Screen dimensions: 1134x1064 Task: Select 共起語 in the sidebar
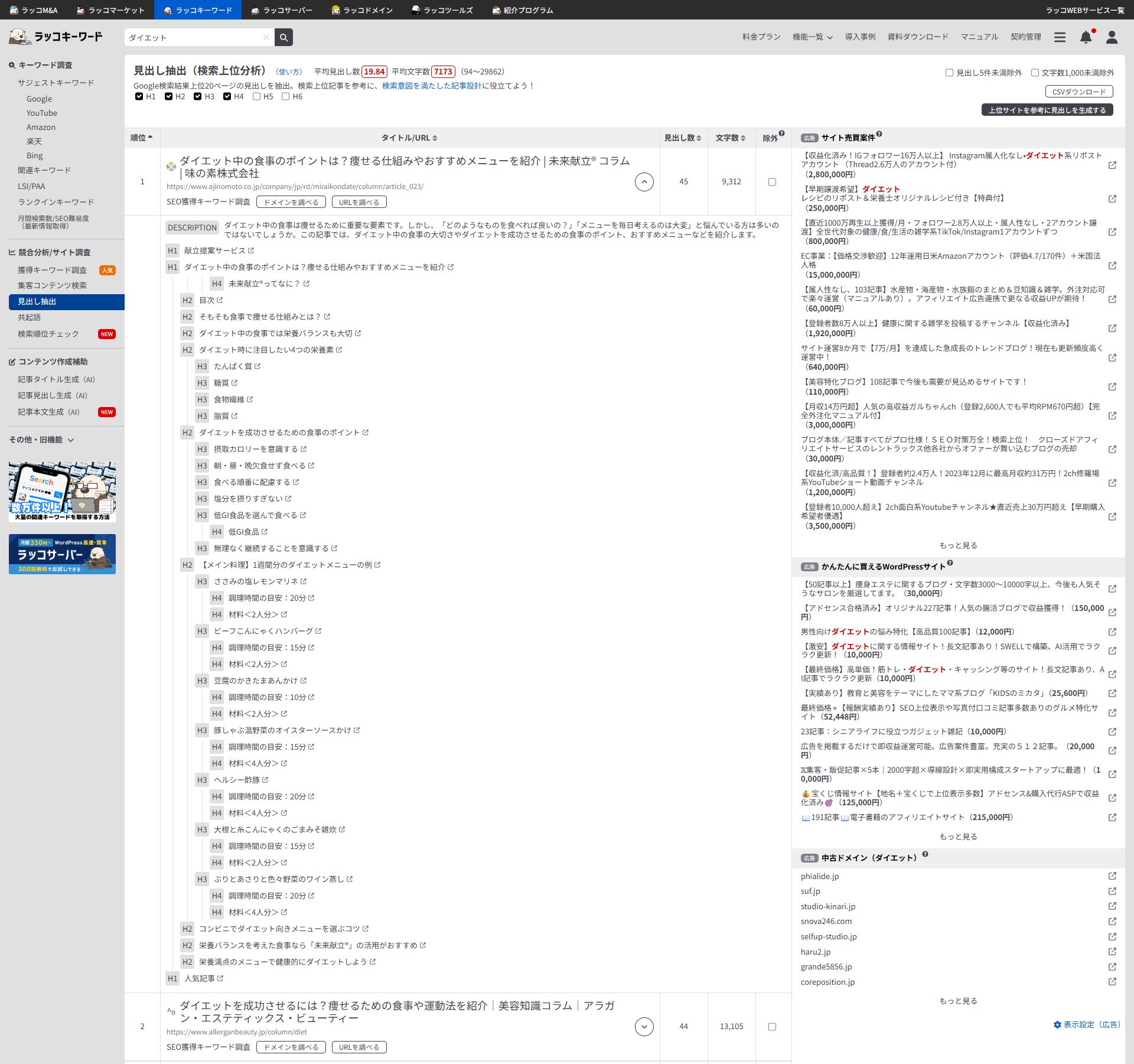point(30,317)
